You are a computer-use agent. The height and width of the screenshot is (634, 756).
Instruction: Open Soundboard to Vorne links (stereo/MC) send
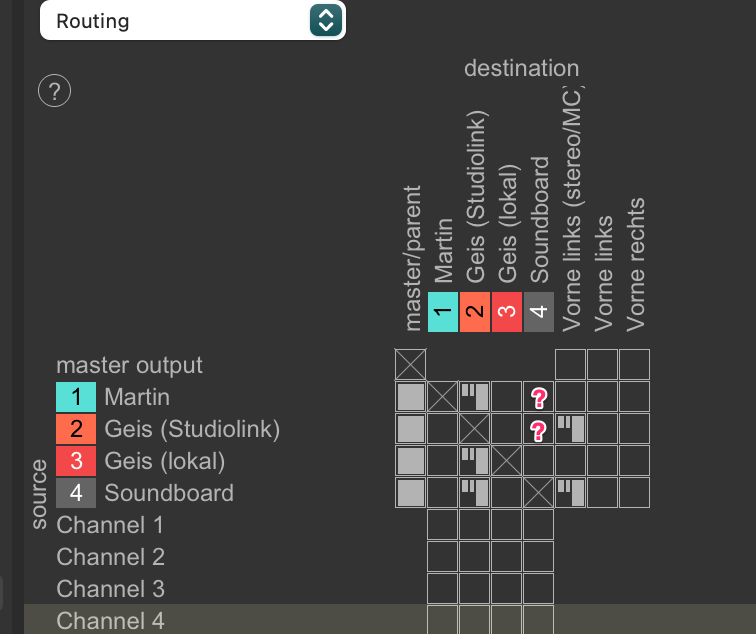tap(571, 493)
